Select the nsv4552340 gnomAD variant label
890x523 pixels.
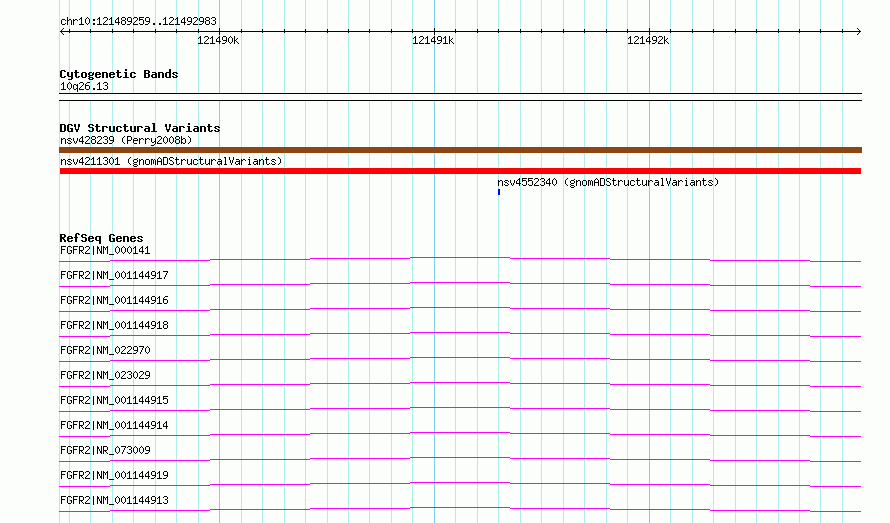click(608, 182)
